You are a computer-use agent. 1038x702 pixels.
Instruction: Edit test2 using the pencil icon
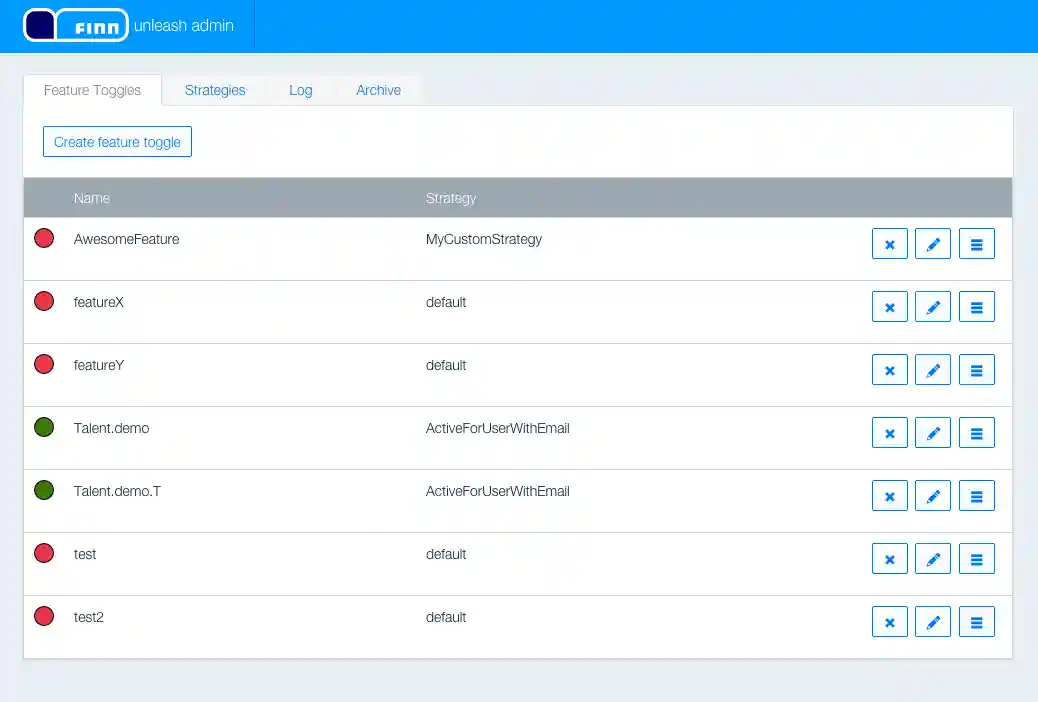[x=933, y=621]
